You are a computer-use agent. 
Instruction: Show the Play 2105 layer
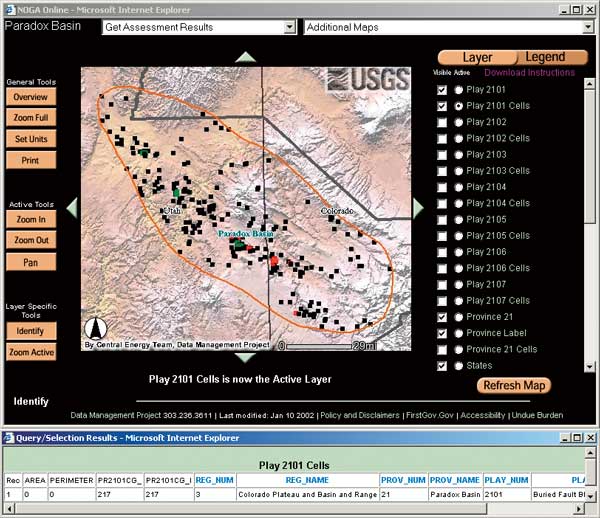click(x=442, y=220)
